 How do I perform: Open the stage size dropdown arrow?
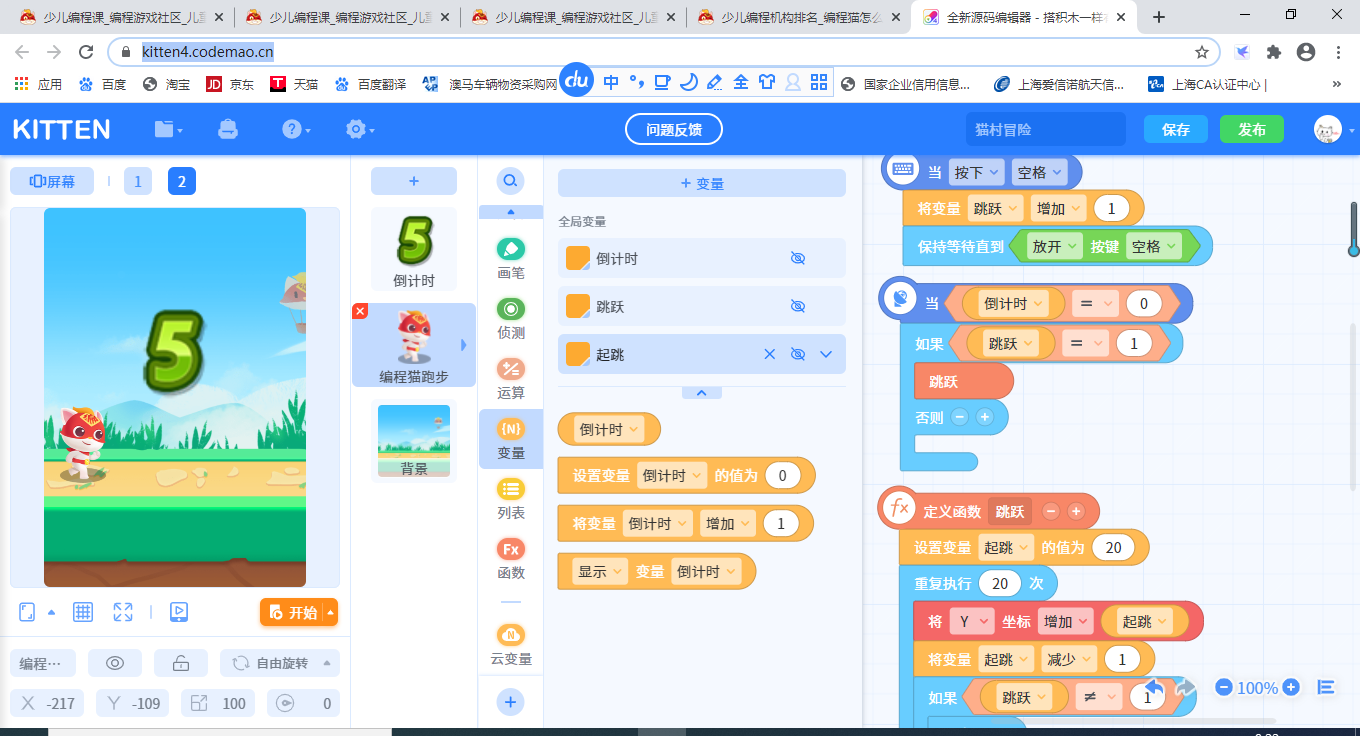(x=52, y=612)
